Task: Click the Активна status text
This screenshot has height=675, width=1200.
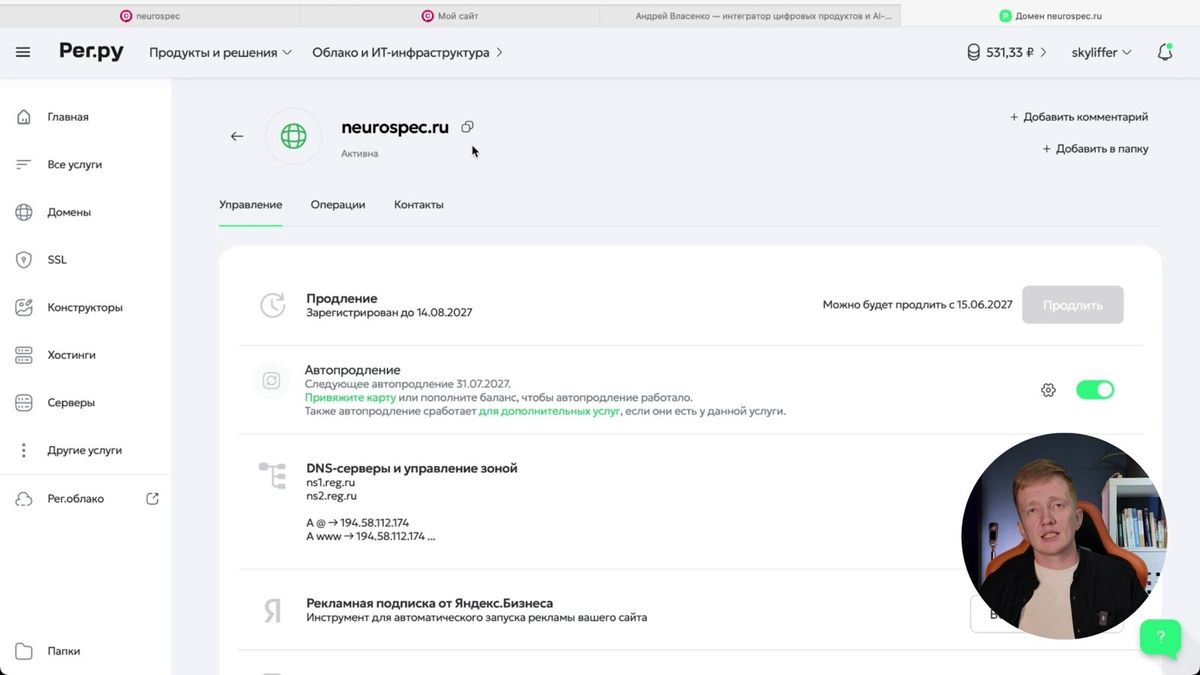Action: (359, 154)
